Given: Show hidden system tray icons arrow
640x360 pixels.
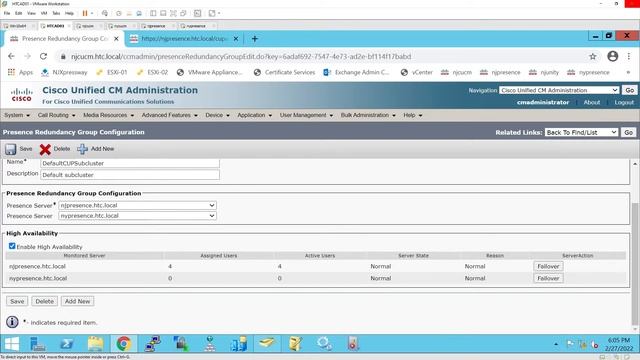Looking at the screenshot, I should click(x=556, y=344).
